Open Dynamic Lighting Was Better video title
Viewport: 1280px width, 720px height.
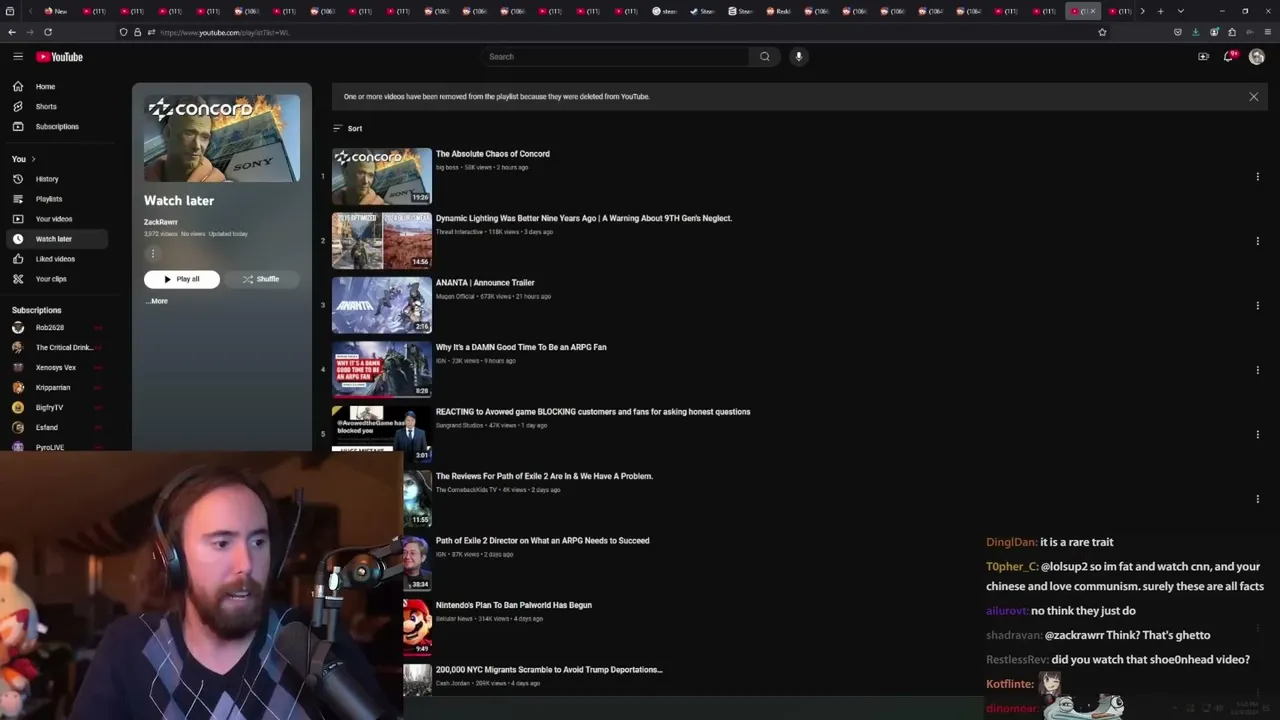(584, 218)
